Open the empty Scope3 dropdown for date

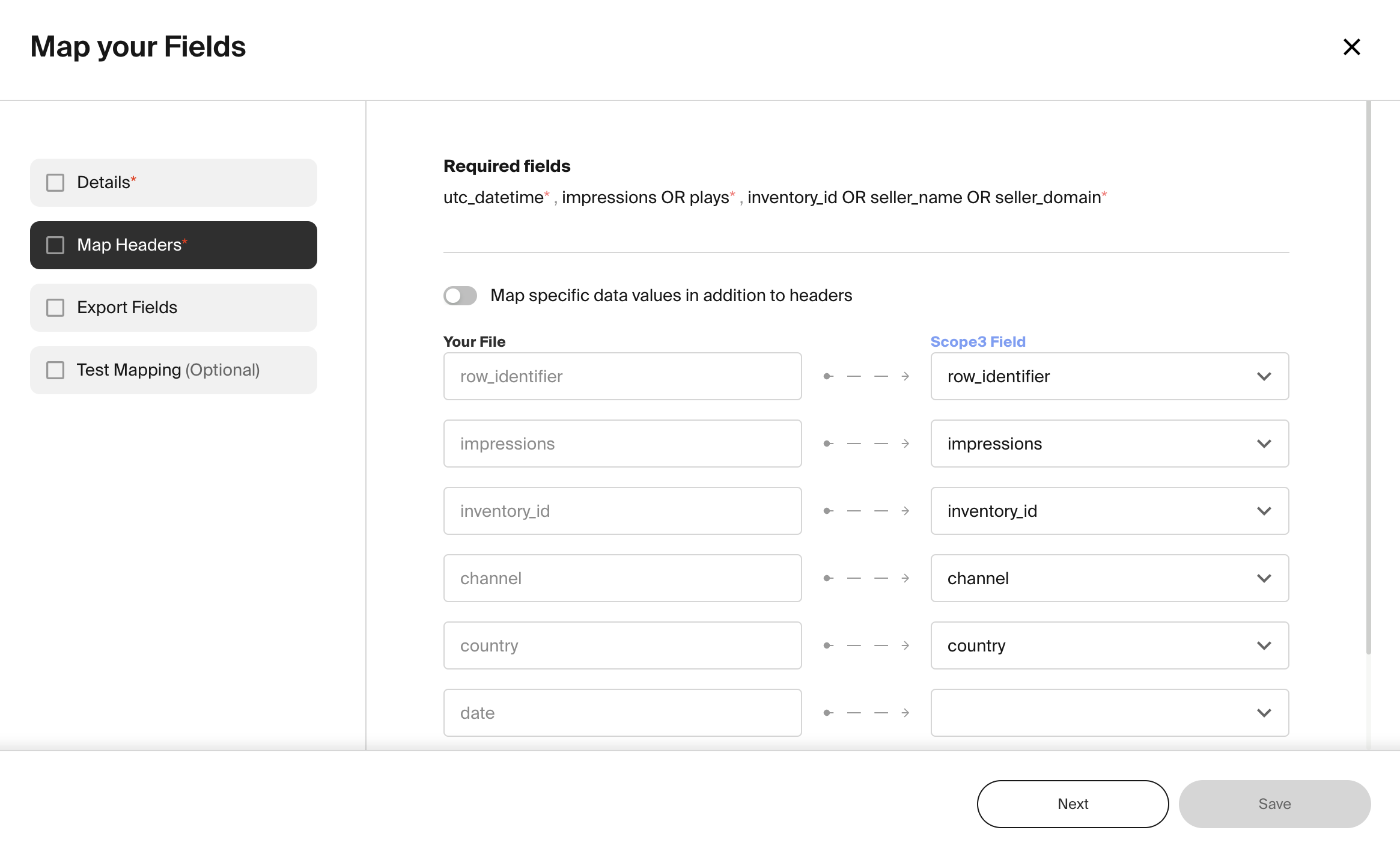click(x=1109, y=713)
